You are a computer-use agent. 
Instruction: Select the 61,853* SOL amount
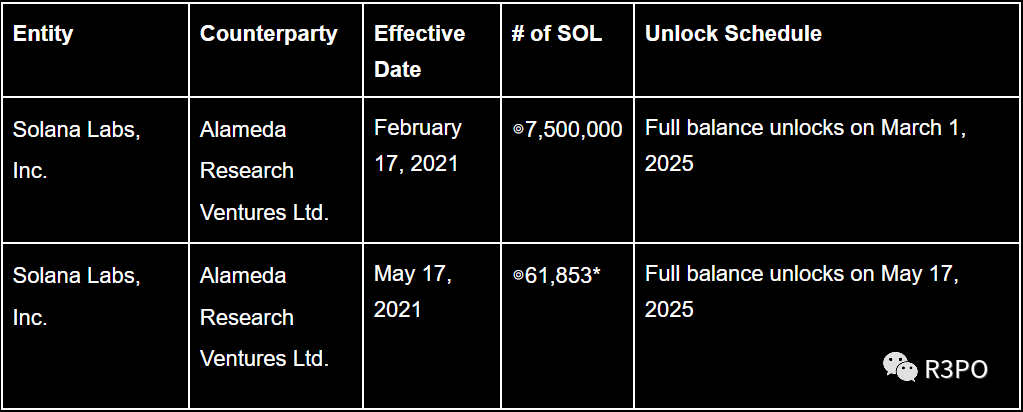tap(557, 276)
